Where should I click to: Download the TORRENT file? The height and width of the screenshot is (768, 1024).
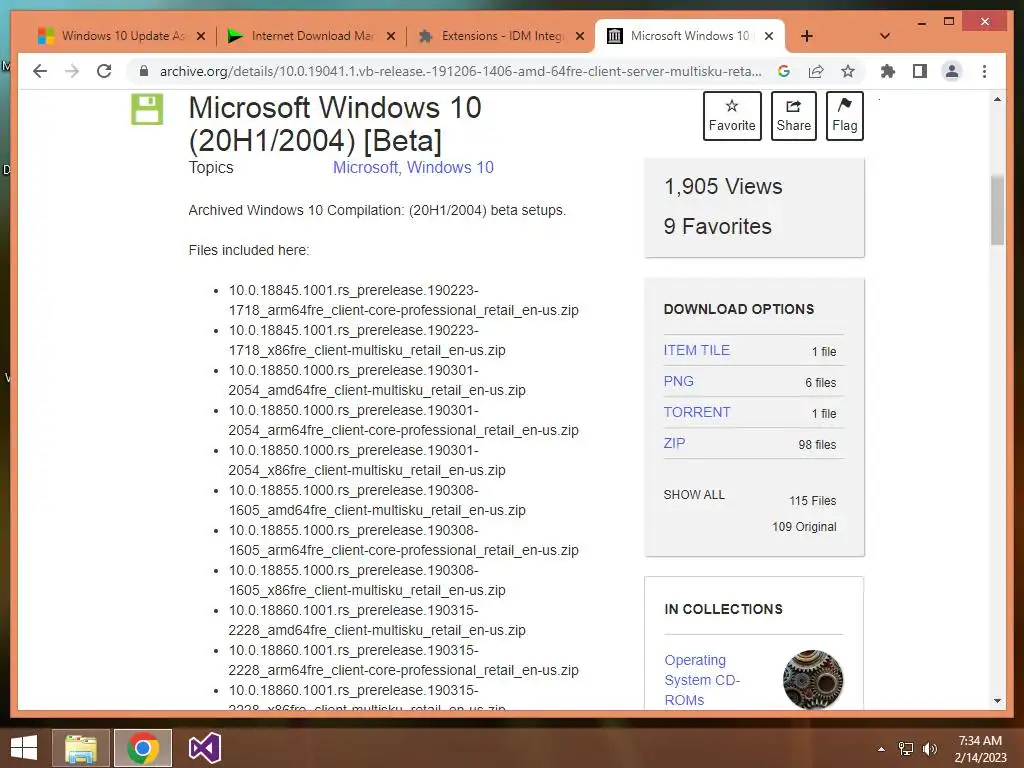[x=697, y=412]
